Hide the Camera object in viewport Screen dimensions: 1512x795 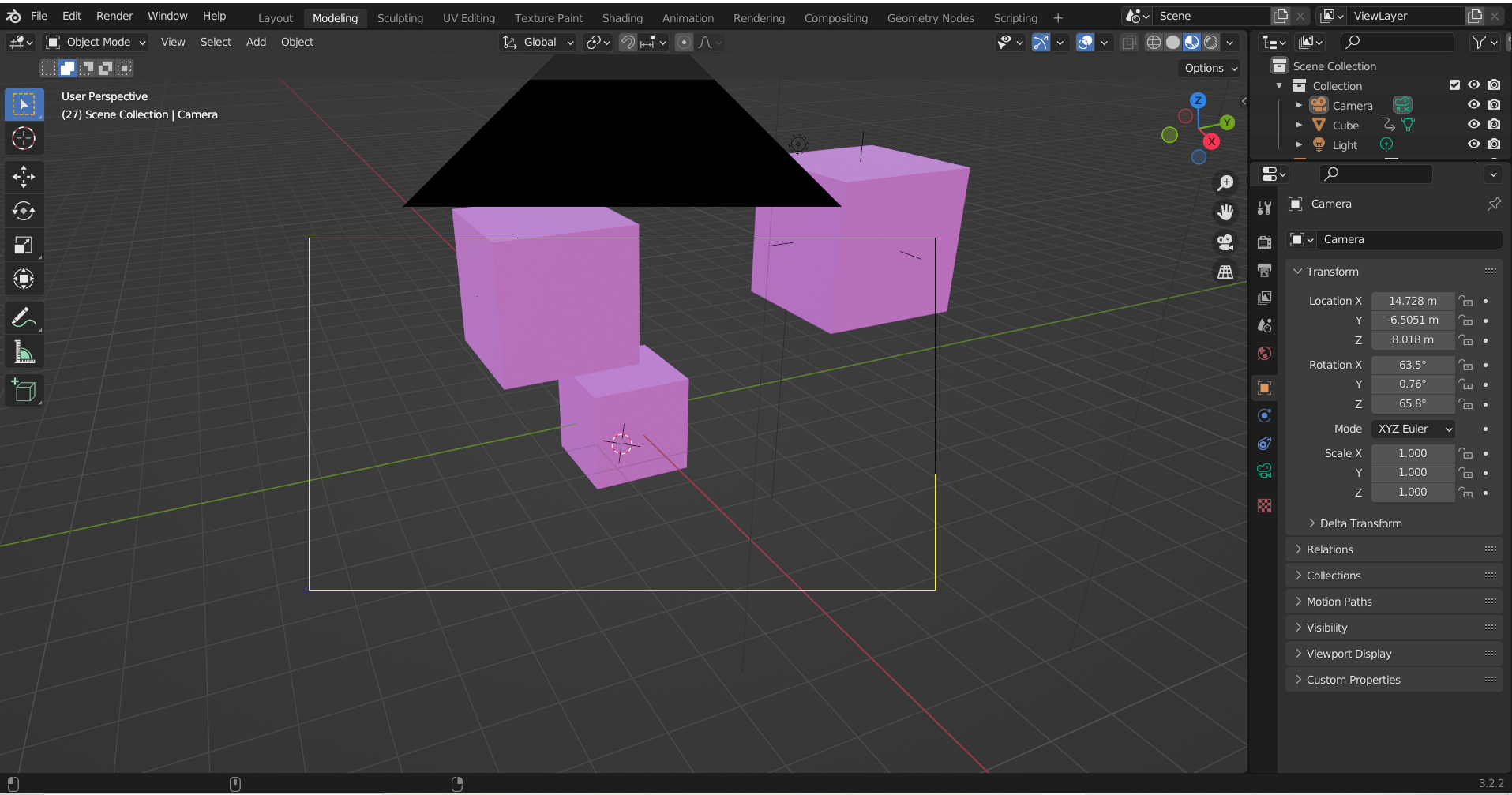pyautogui.click(x=1474, y=104)
